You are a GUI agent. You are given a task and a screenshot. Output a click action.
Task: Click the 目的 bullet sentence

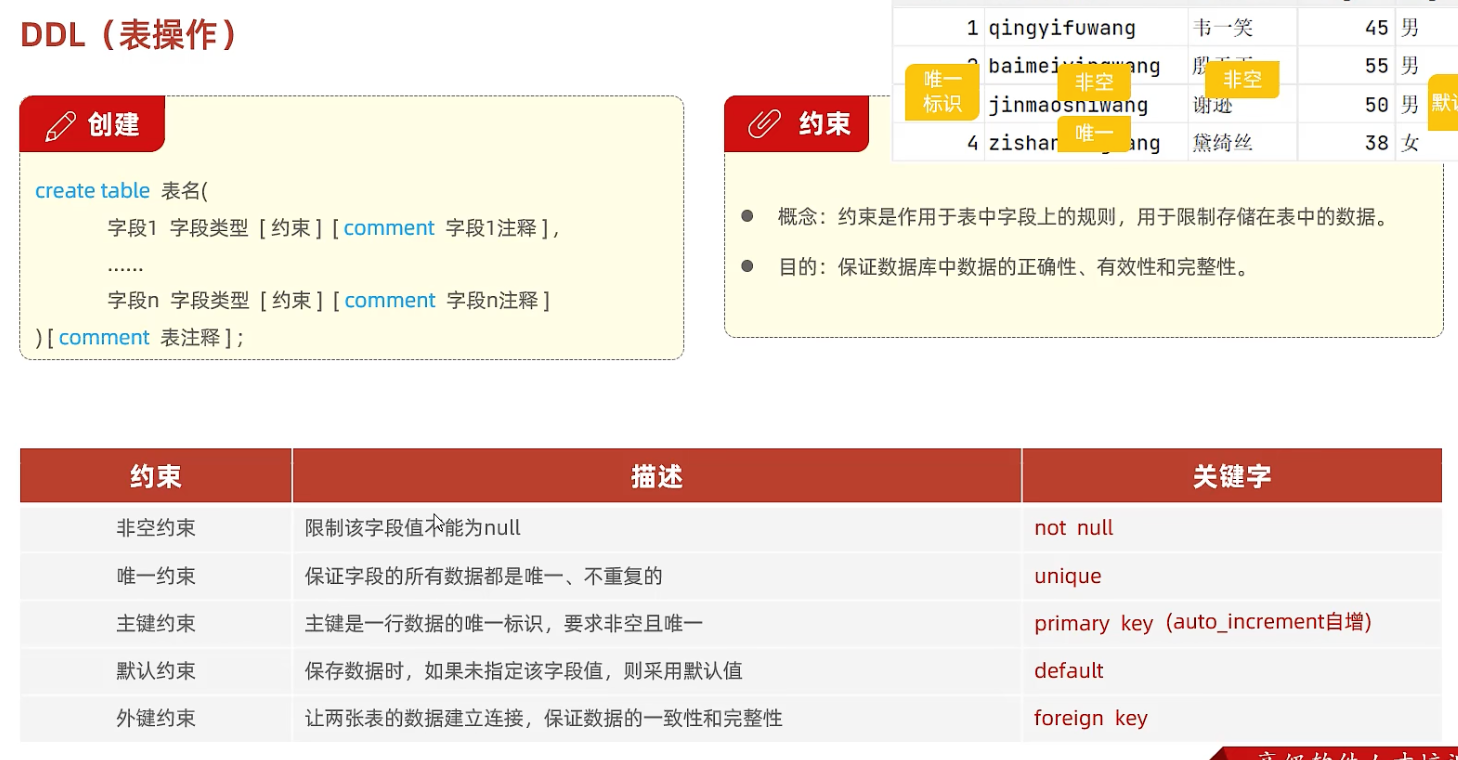coord(1014,267)
